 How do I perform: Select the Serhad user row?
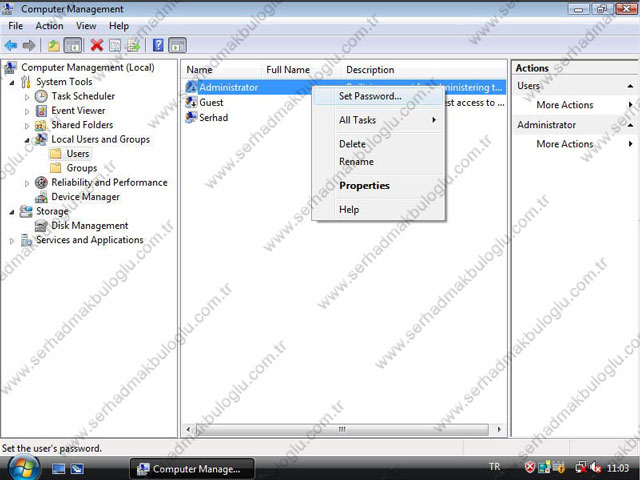(x=344, y=118)
